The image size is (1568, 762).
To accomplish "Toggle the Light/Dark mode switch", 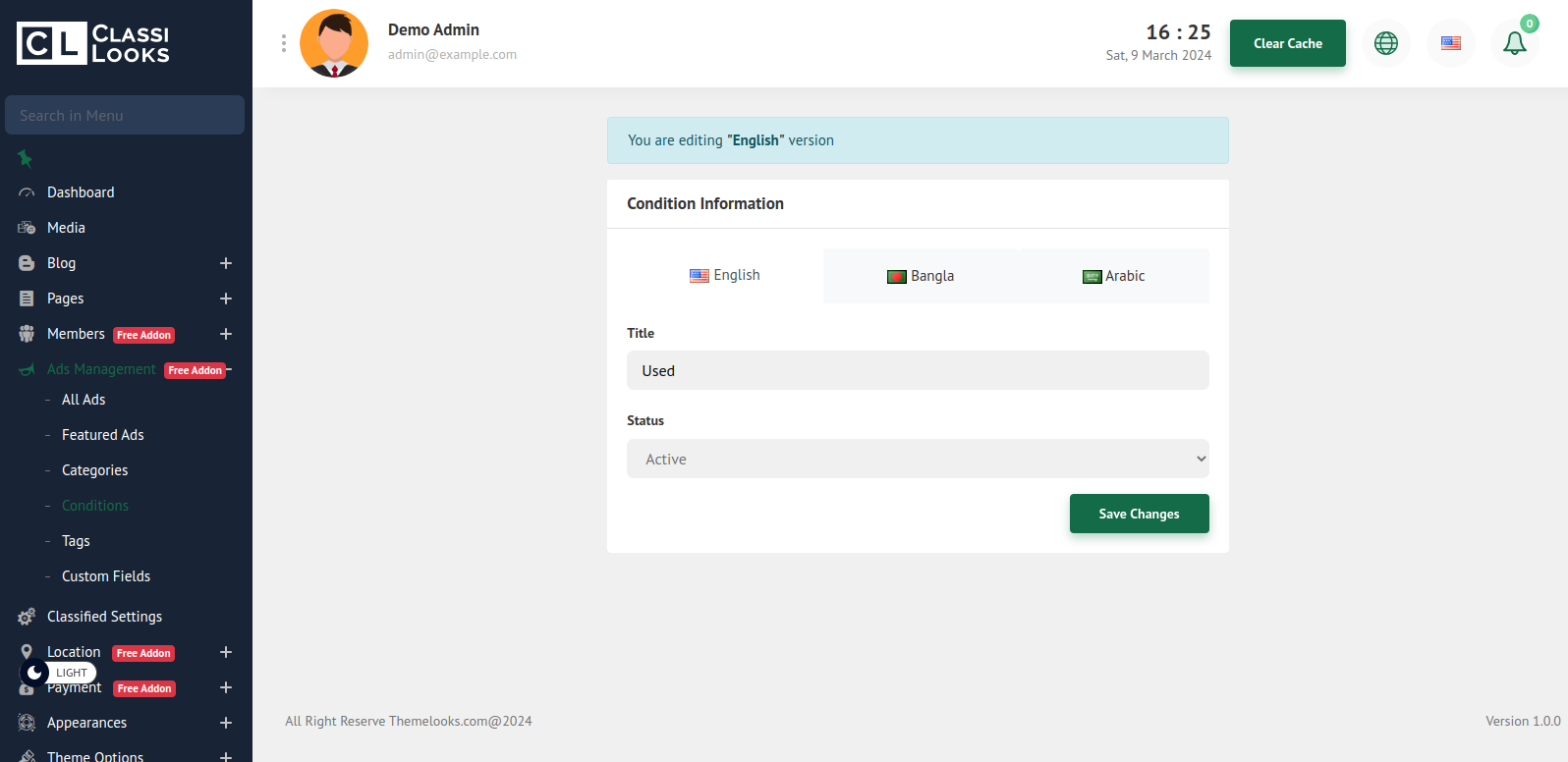I will click(x=58, y=673).
